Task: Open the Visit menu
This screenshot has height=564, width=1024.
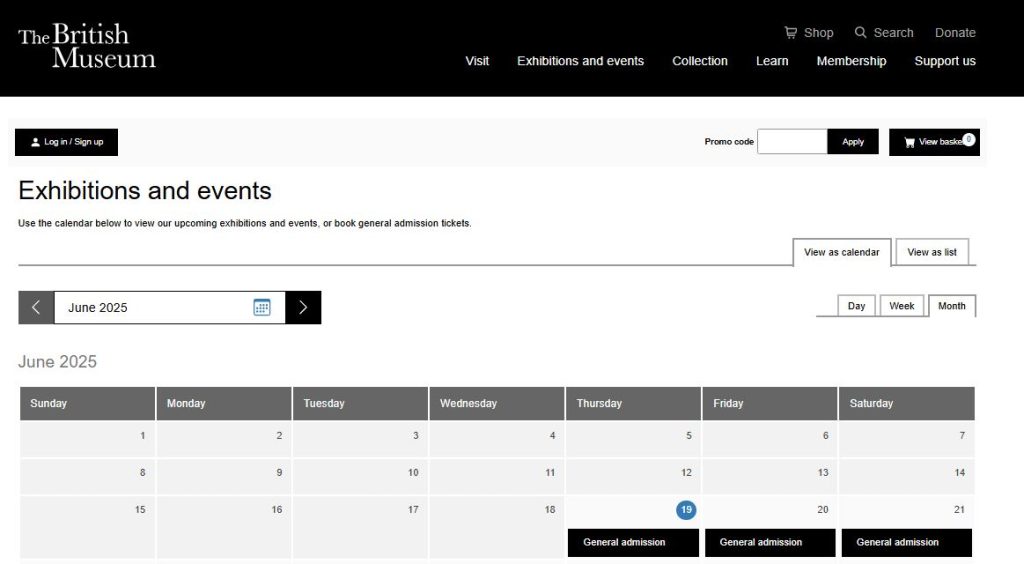Action: (x=477, y=61)
